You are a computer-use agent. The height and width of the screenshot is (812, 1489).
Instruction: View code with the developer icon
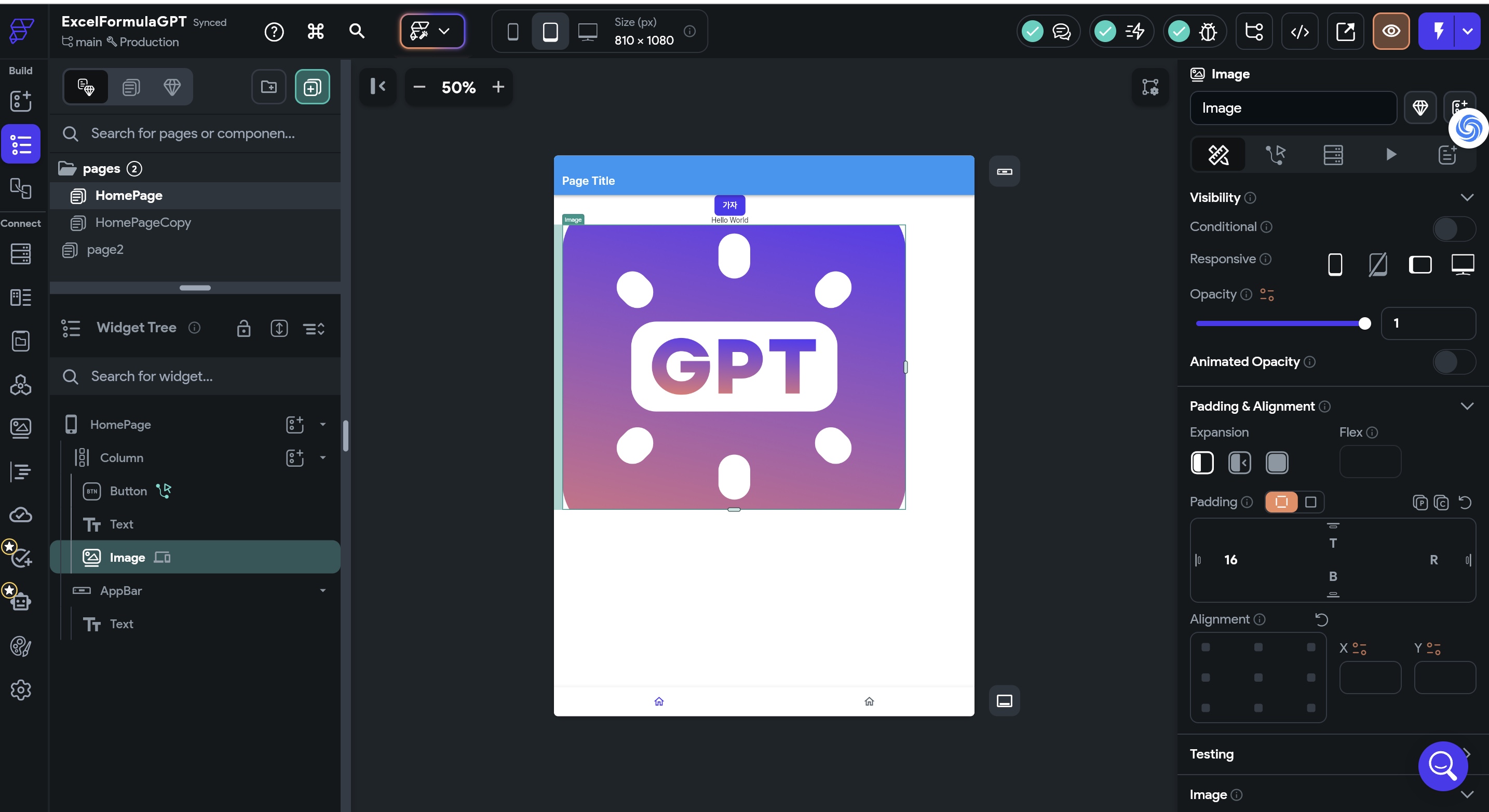coord(1300,31)
